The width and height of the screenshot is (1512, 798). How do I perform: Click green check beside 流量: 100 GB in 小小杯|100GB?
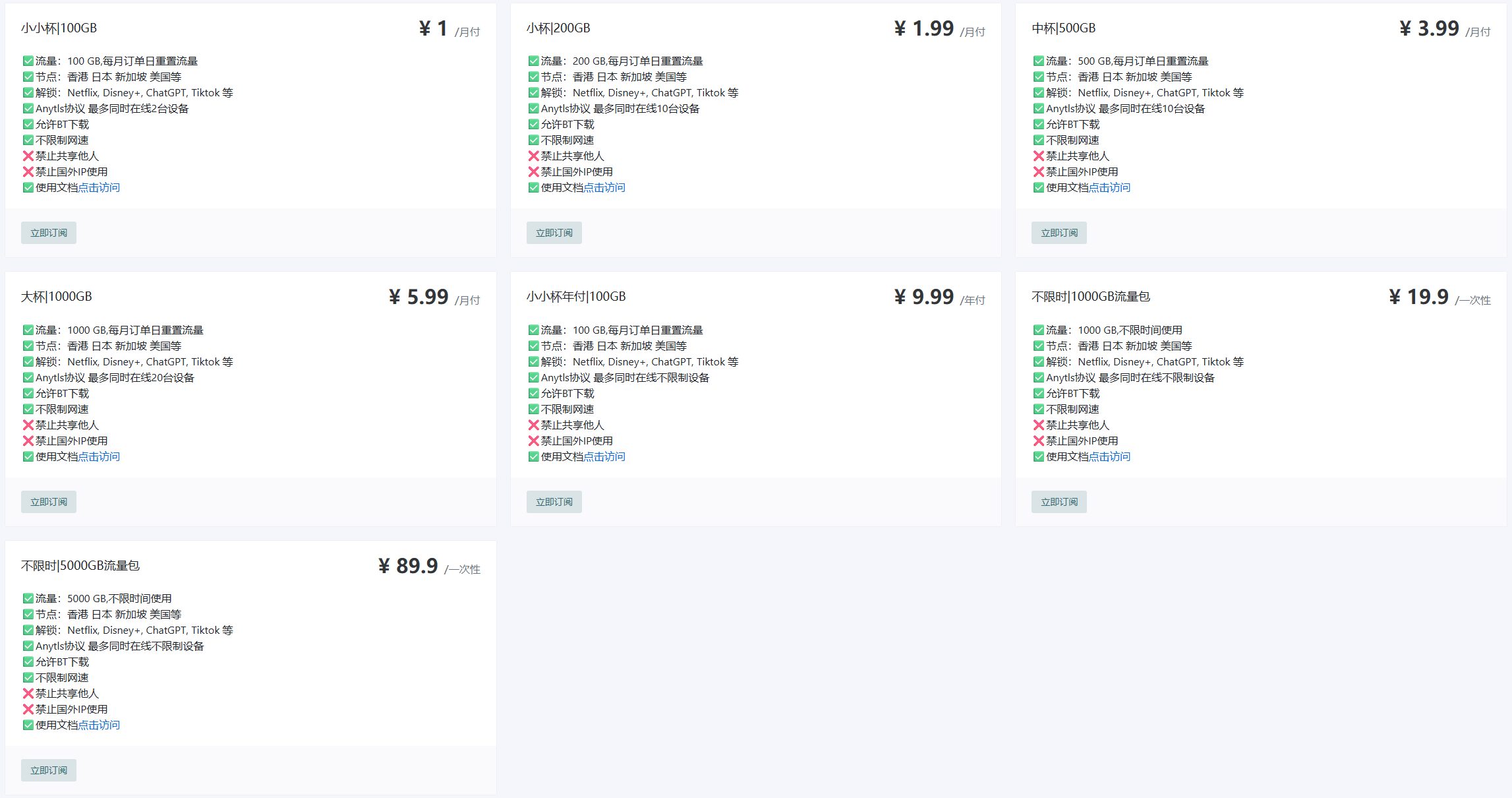[x=28, y=61]
